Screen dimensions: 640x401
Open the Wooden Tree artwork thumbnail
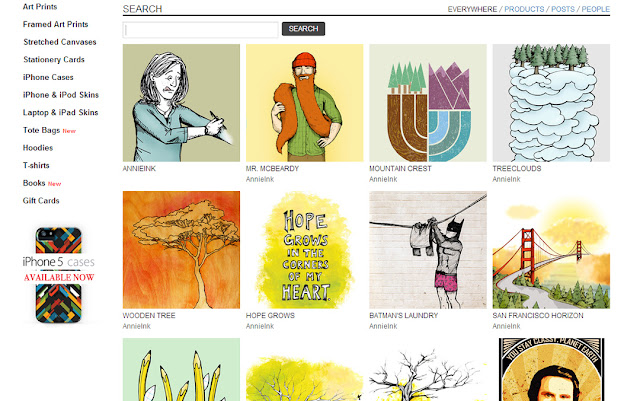[181, 250]
